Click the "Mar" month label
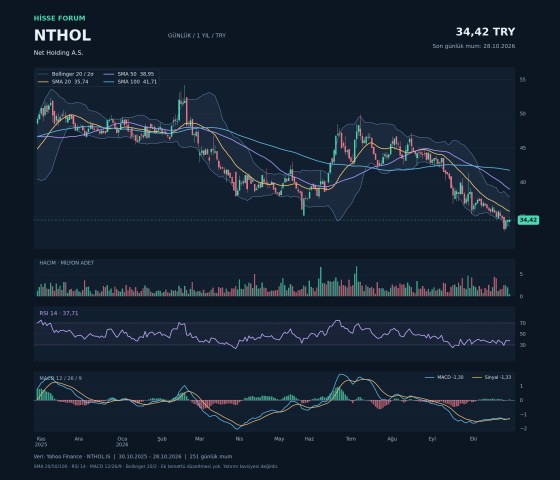The height and width of the screenshot is (480, 560). coord(199,439)
